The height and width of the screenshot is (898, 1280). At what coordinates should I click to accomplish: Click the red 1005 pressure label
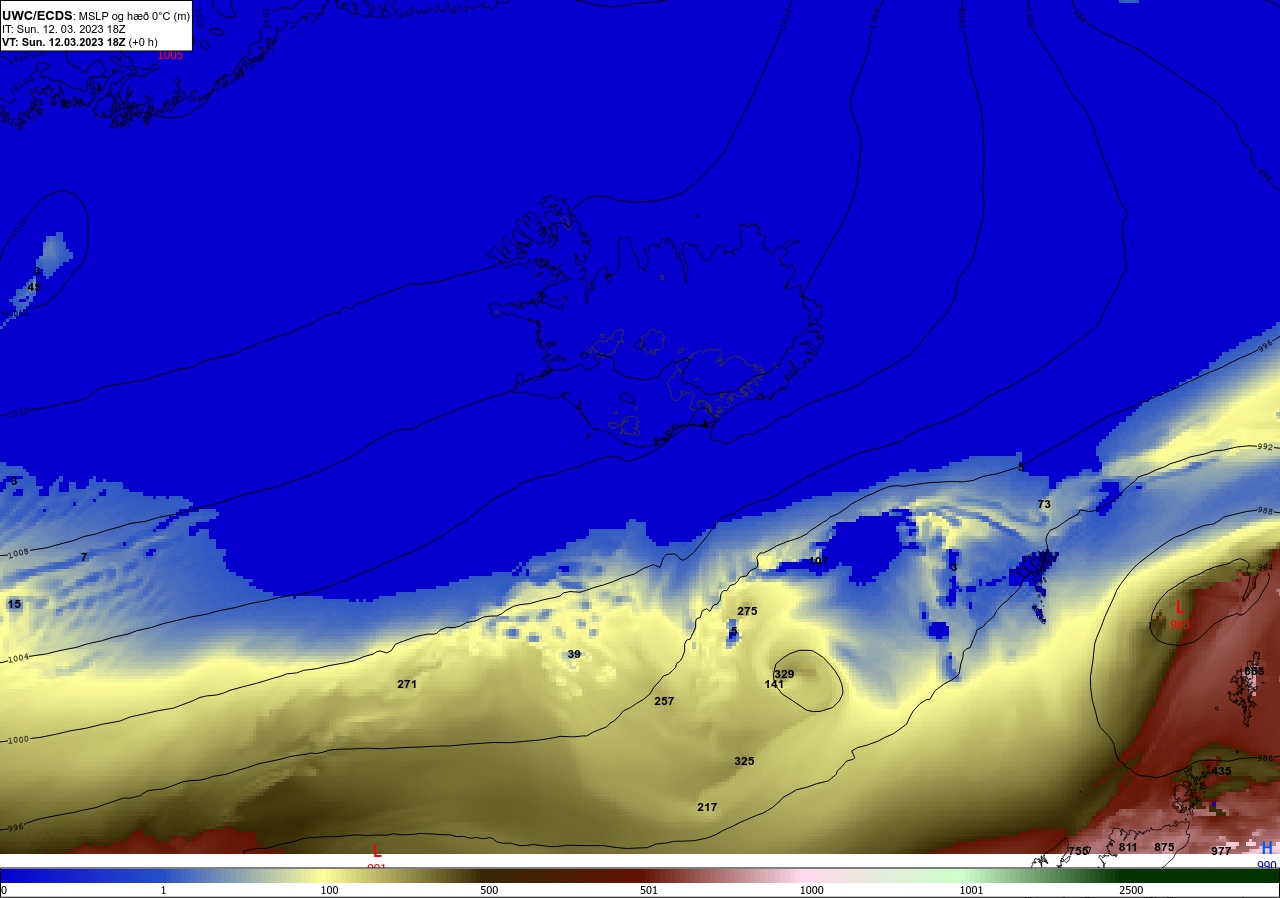tap(170, 55)
